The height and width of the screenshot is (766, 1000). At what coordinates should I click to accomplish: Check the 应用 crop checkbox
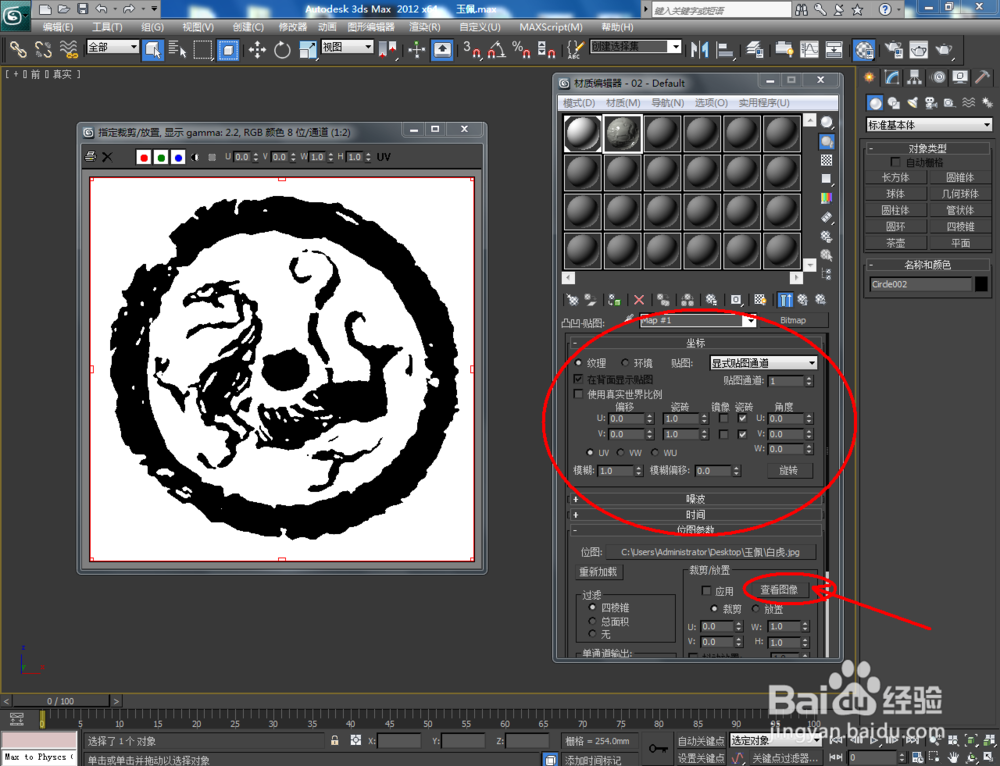(x=706, y=591)
